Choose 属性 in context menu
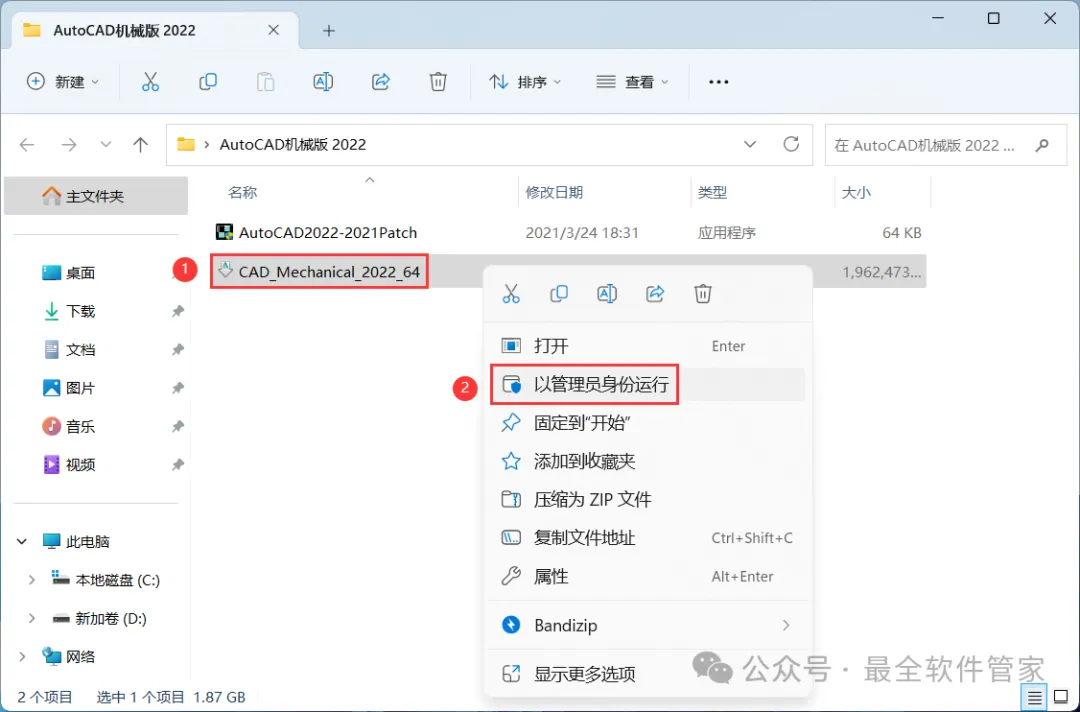Image resolution: width=1080 pixels, height=712 pixels. click(647, 576)
